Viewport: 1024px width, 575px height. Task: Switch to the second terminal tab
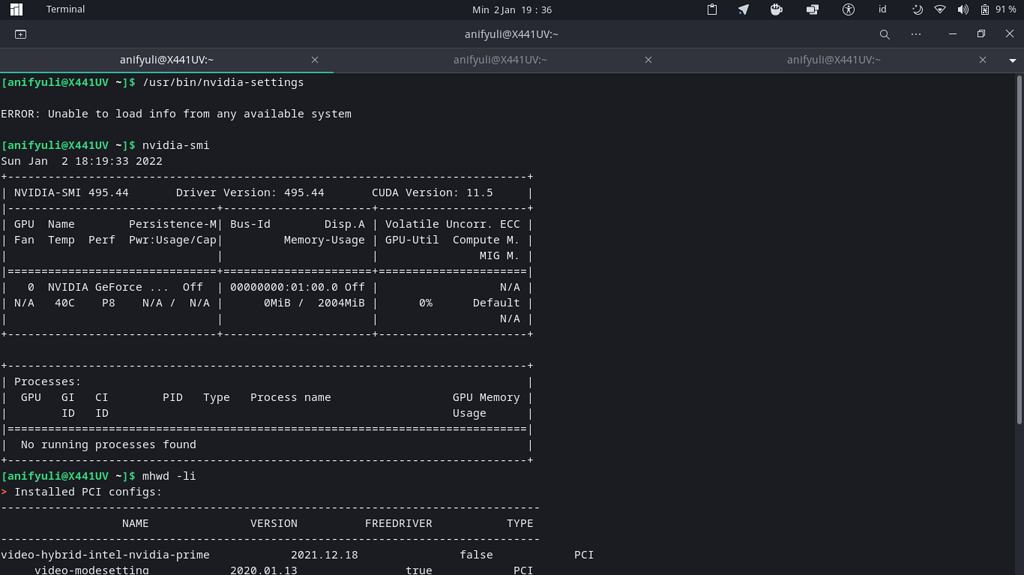(x=500, y=60)
